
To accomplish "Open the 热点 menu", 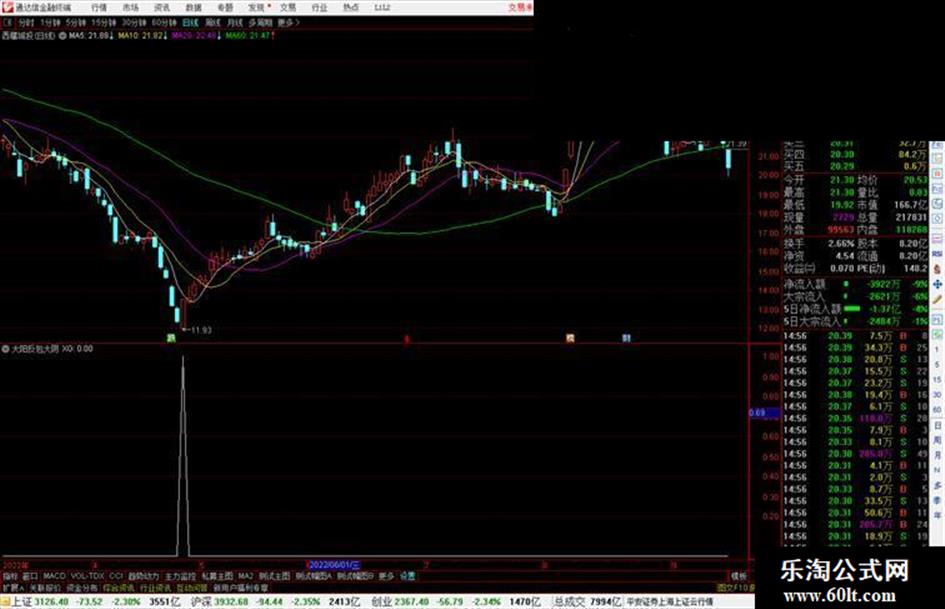I will [x=351, y=7].
